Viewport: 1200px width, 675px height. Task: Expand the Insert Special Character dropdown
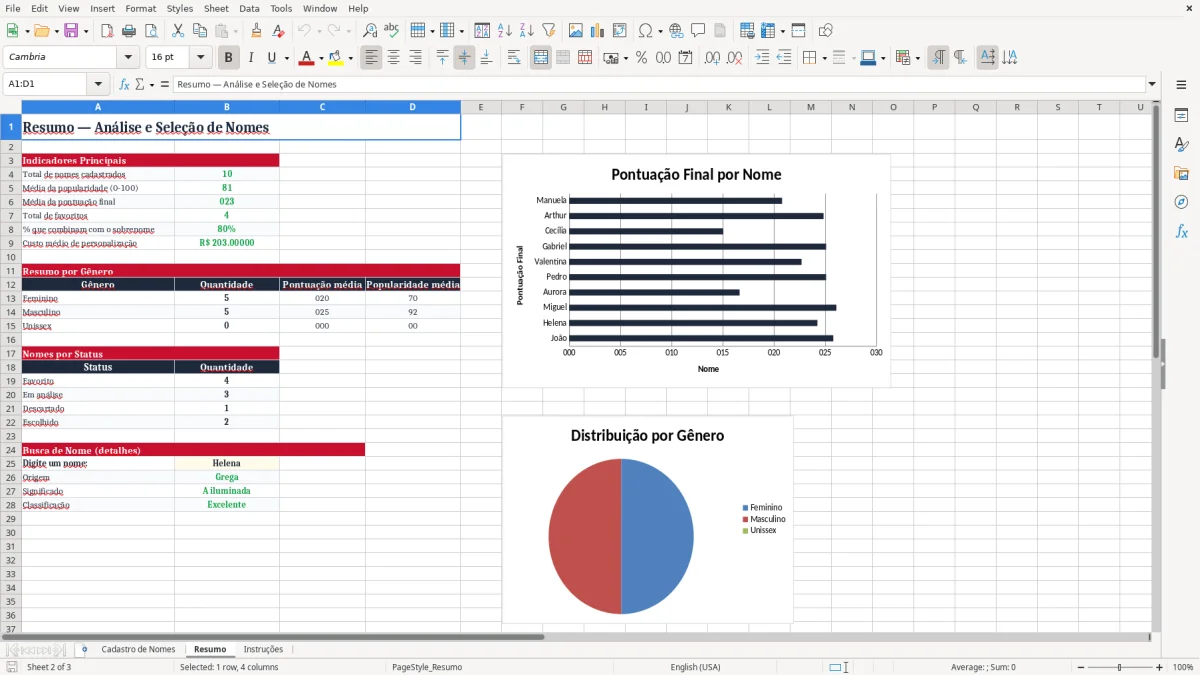pyautogui.click(x=659, y=31)
